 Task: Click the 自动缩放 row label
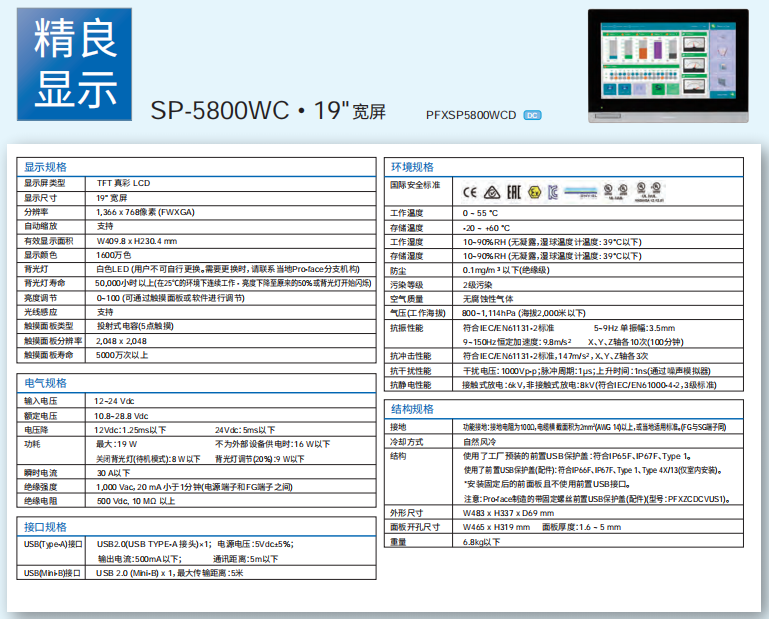(40, 227)
